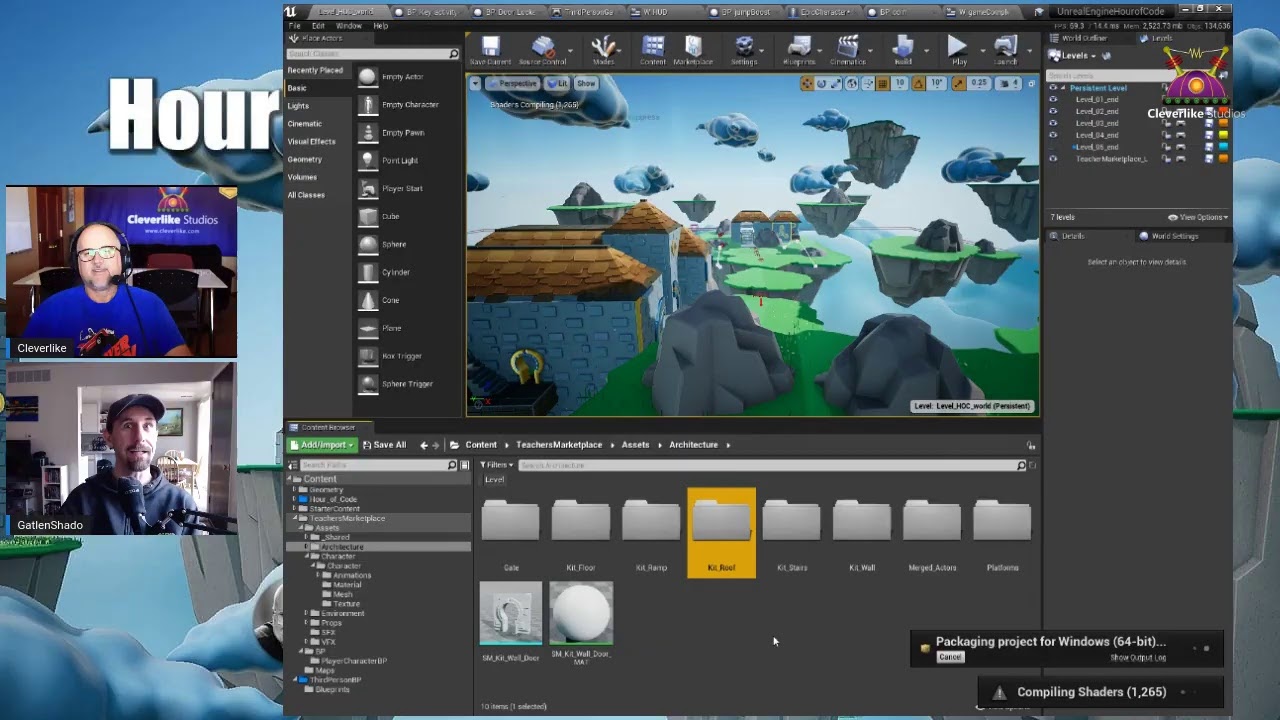Select the scale gizmo tool in viewport
This screenshot has height=720, width=1280.
[835, 84]
